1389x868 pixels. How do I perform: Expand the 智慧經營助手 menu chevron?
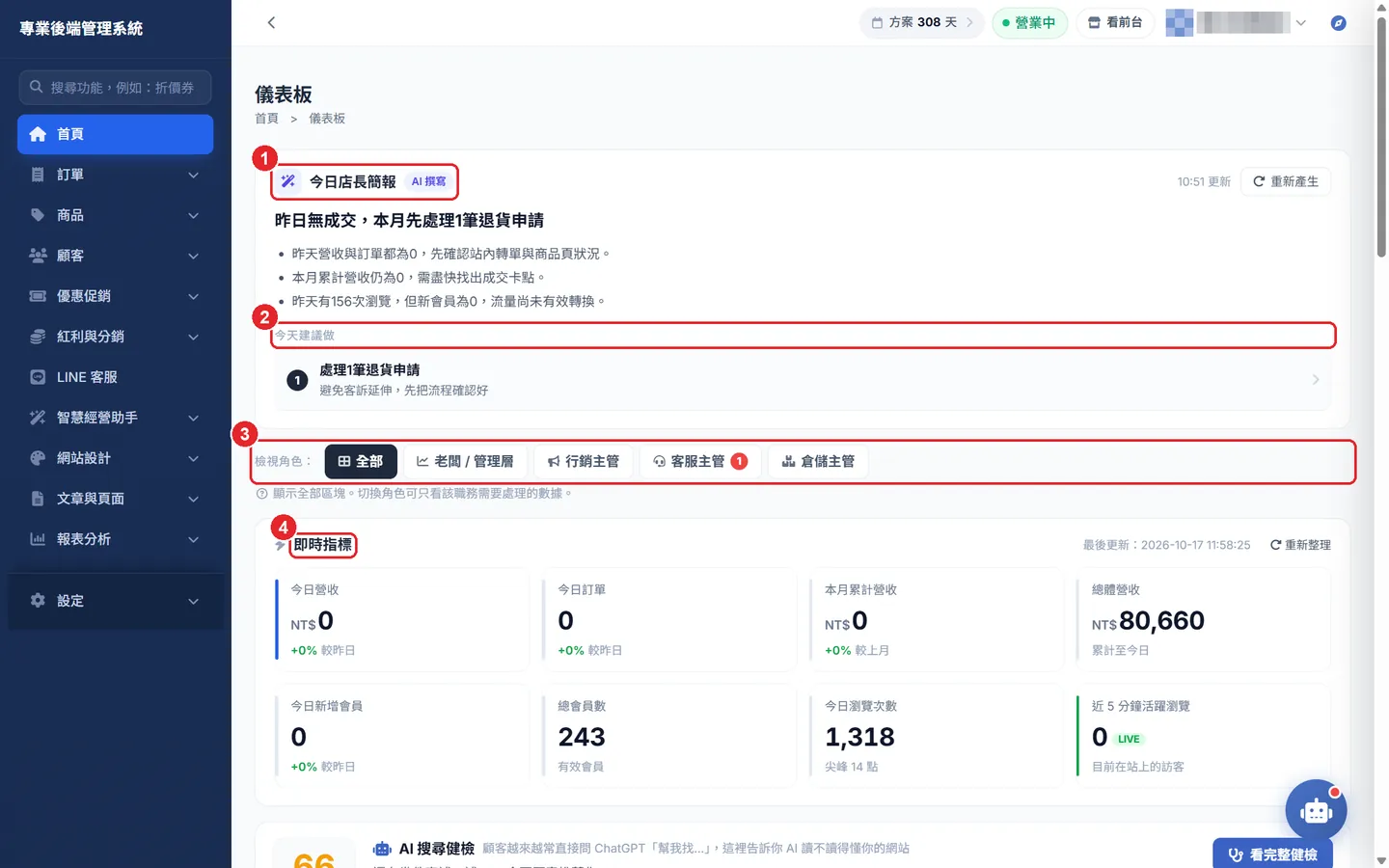(193, 418)
